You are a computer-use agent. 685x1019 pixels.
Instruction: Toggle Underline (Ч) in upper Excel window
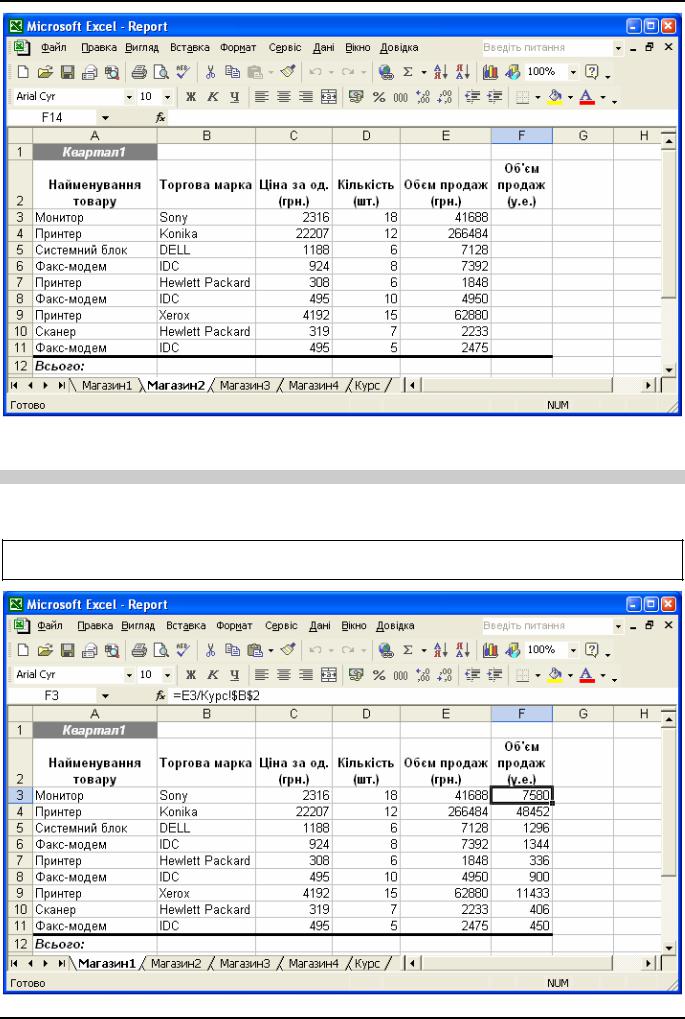coord(235,97)
